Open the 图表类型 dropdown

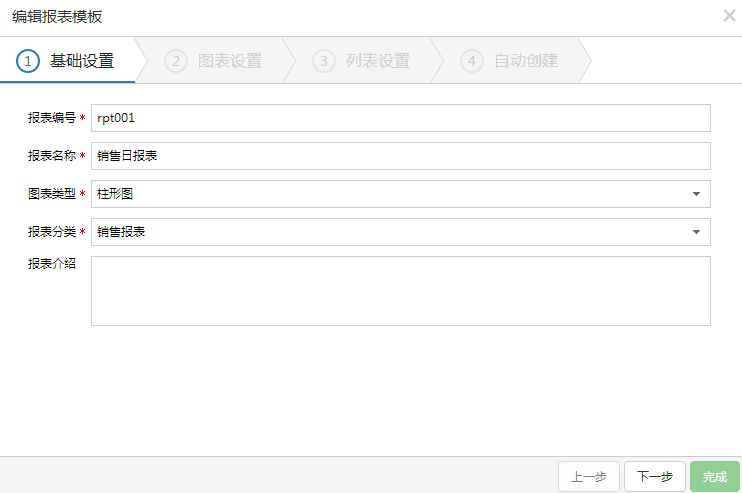[x=401, y=194]
